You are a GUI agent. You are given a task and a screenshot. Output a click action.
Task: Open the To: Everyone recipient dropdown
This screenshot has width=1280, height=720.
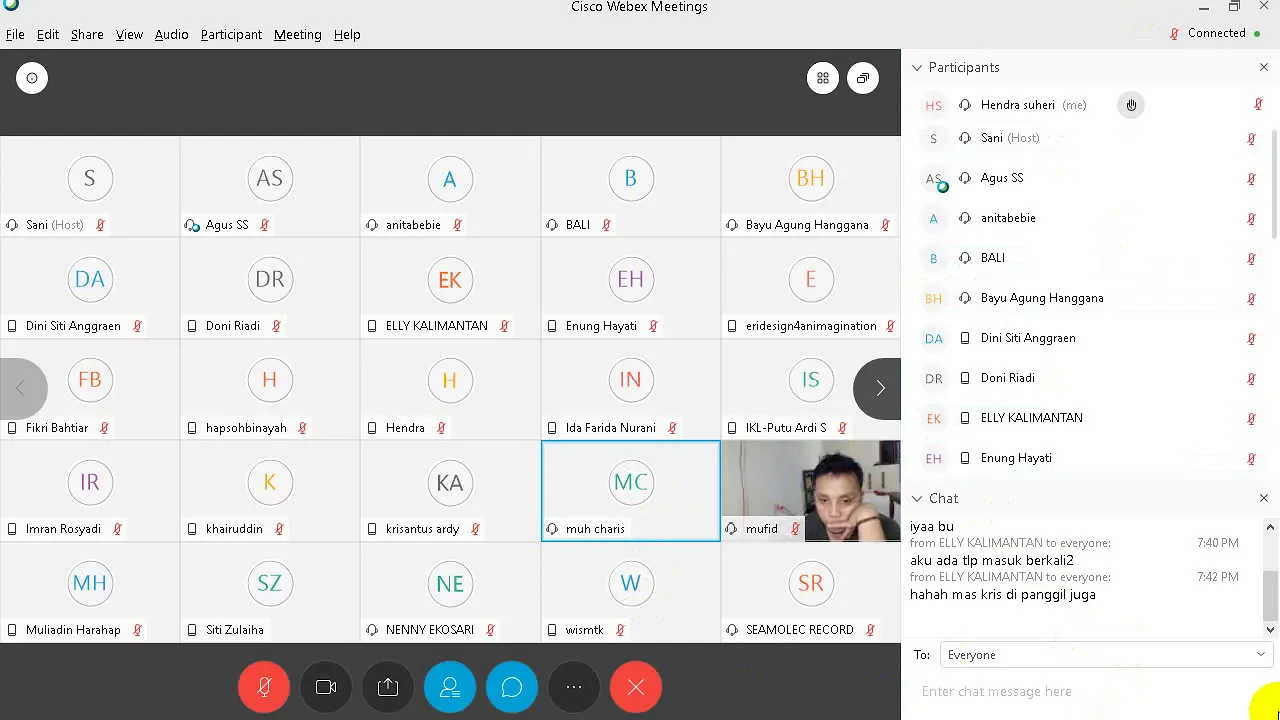pos(1106,655)
